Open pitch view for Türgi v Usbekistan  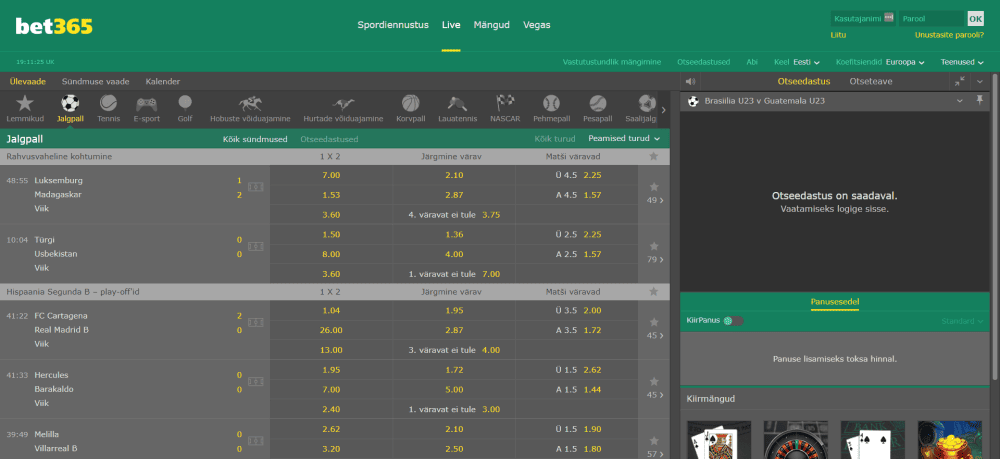(256, 246)
